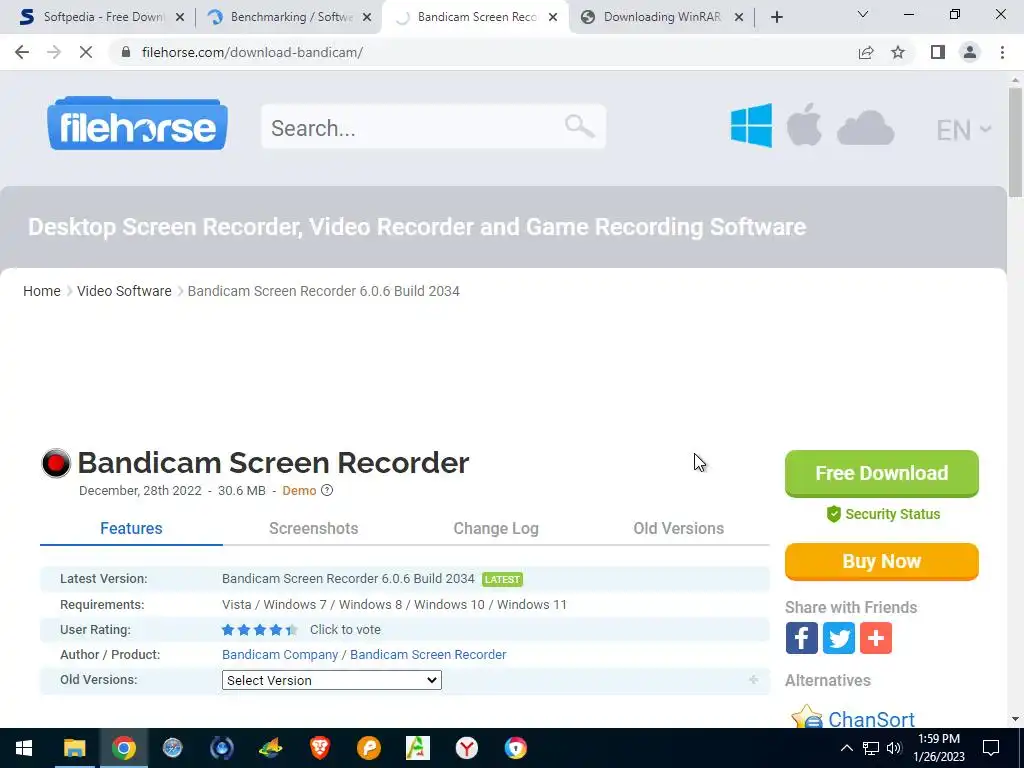Click the Video Software breadcrumb
This screenshot has width=1024, height=768.
point(124,291)
